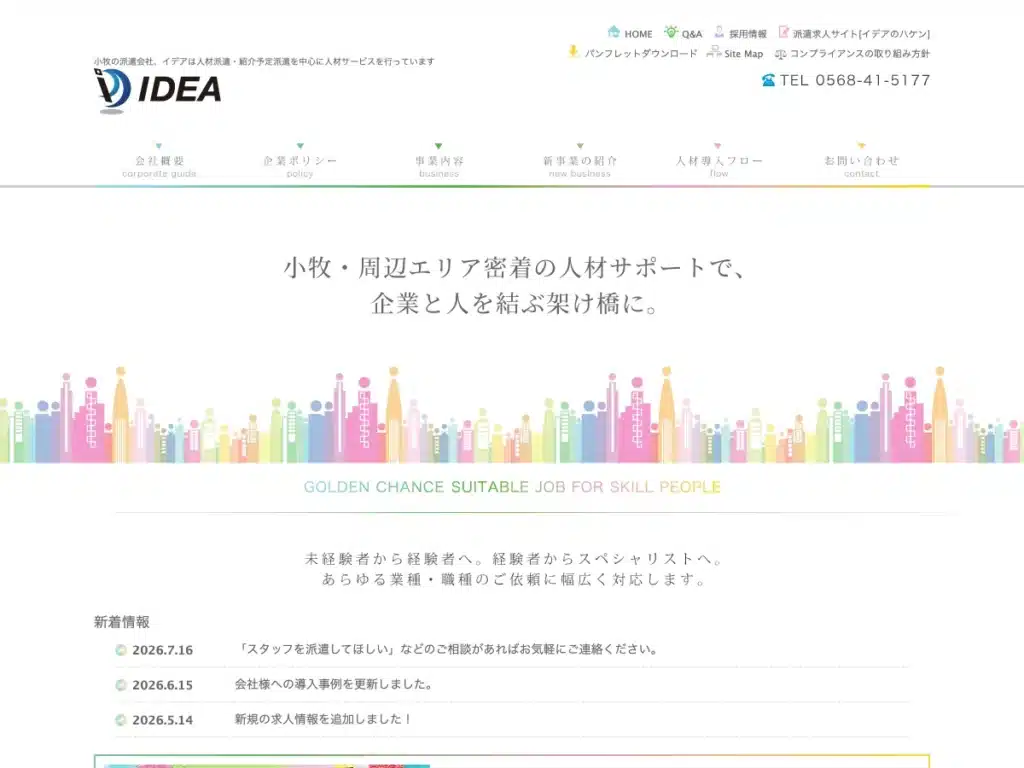
Task: Open 人材導入フロー flow menu
Action: pos(719,166)
